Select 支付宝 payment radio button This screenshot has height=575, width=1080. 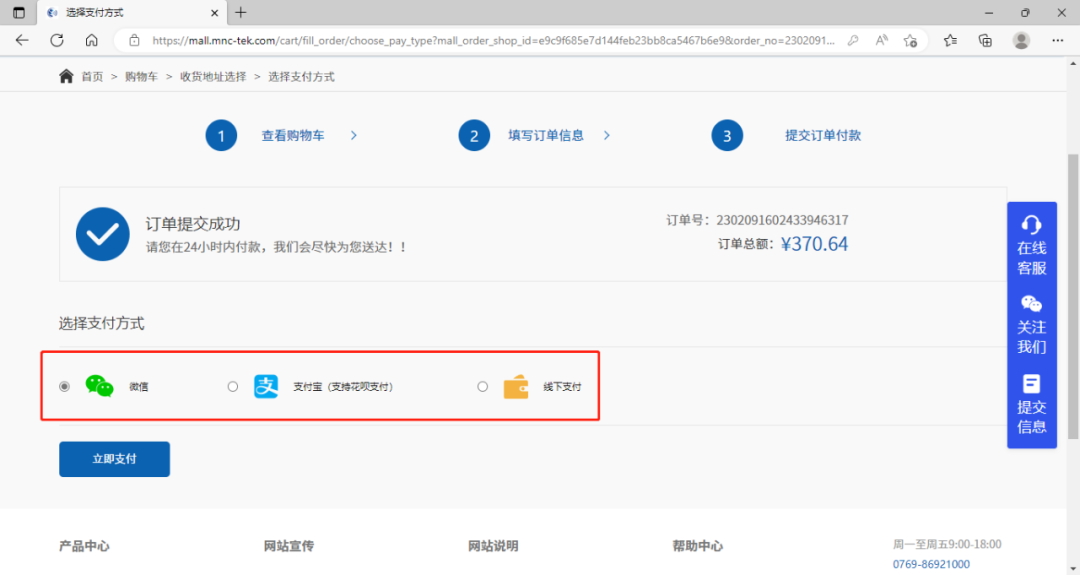click(x=233, y=386)
